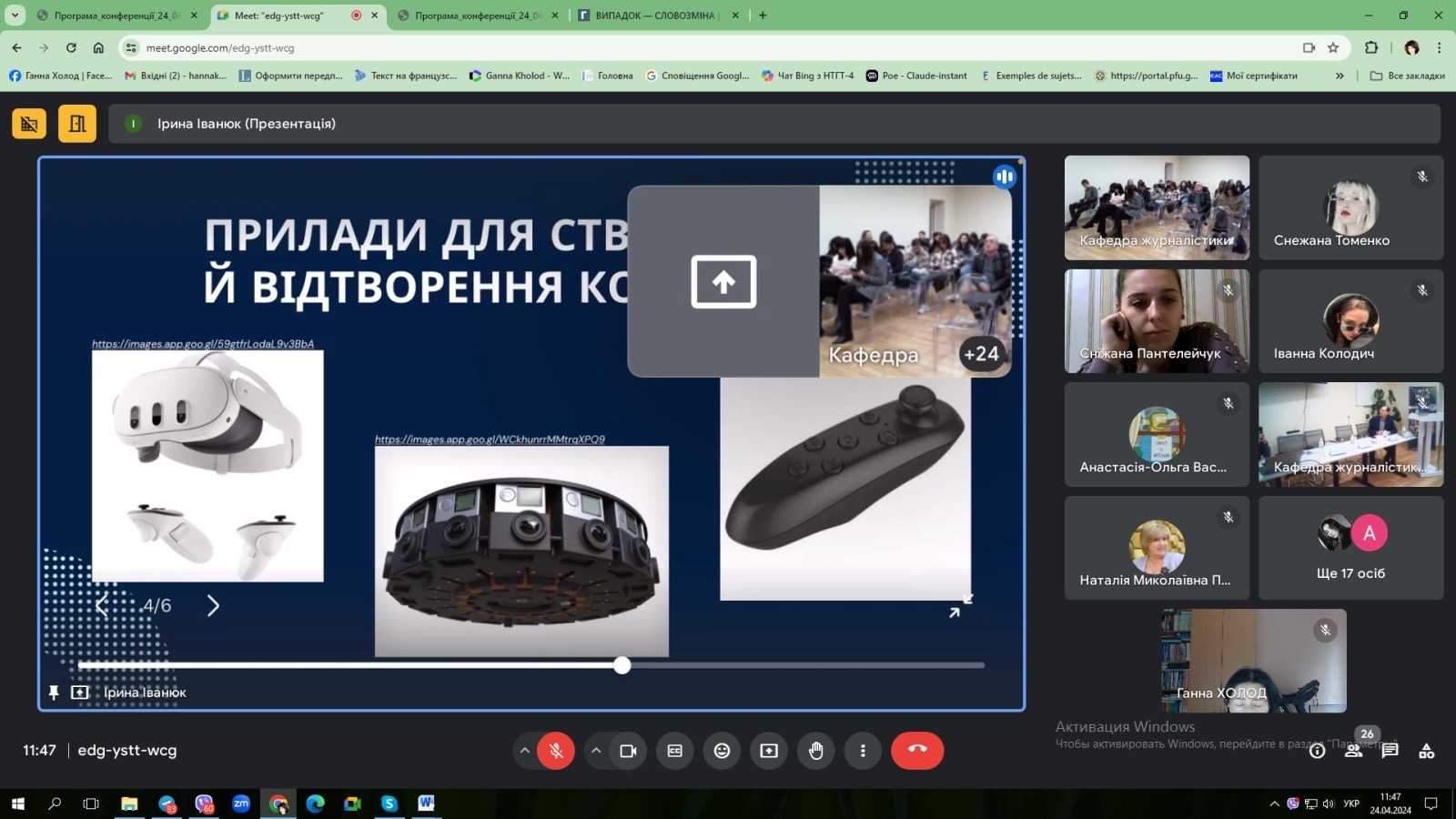
Task: Leave the call with red hang-up button
Action: coord(916,751)
